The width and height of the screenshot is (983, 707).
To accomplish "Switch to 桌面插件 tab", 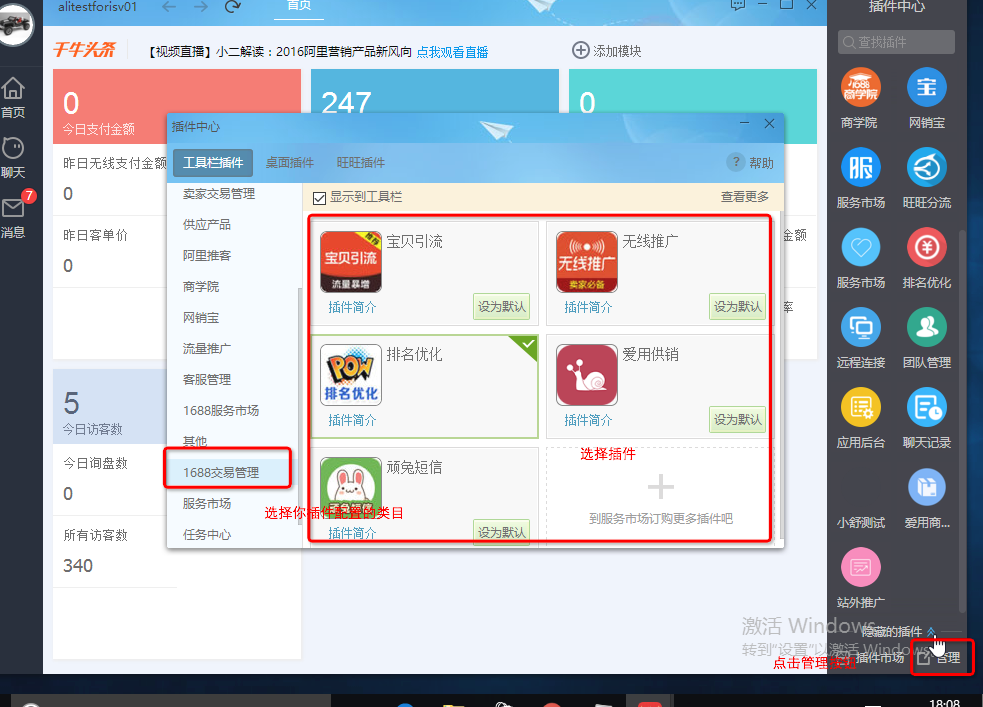I will (290, 163).
